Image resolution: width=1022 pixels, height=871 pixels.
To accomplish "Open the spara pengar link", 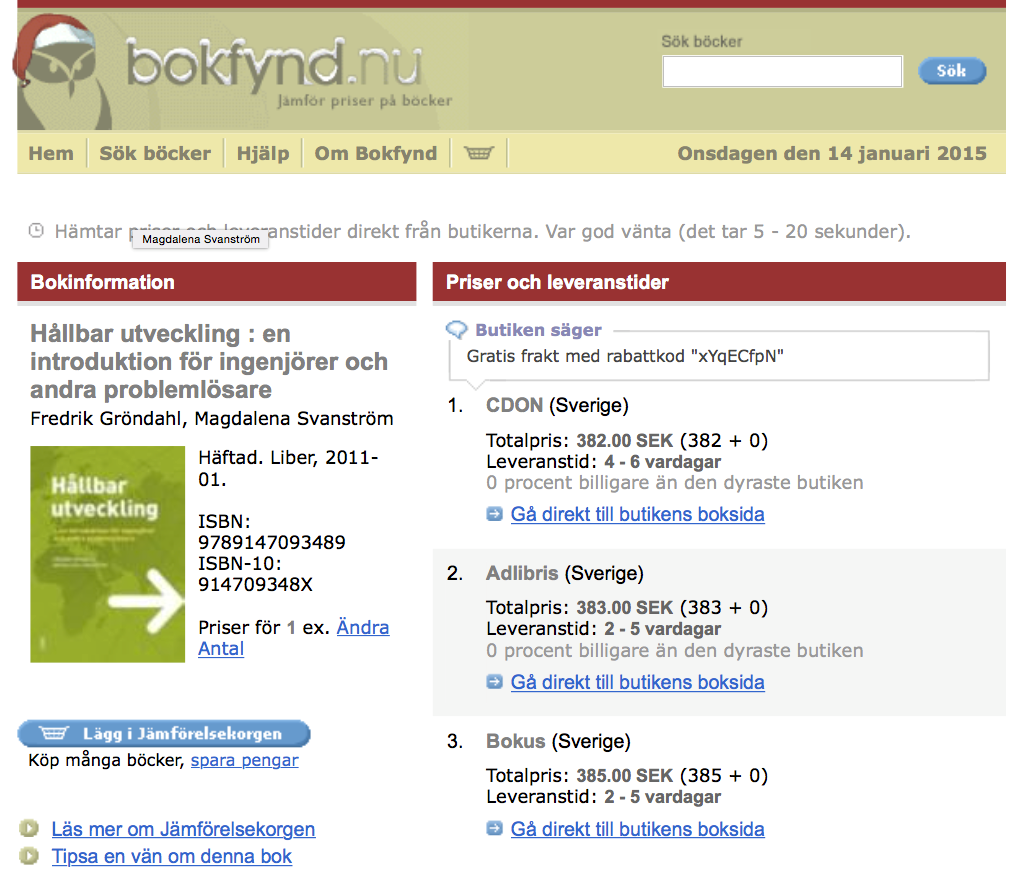I will (244, 760).
